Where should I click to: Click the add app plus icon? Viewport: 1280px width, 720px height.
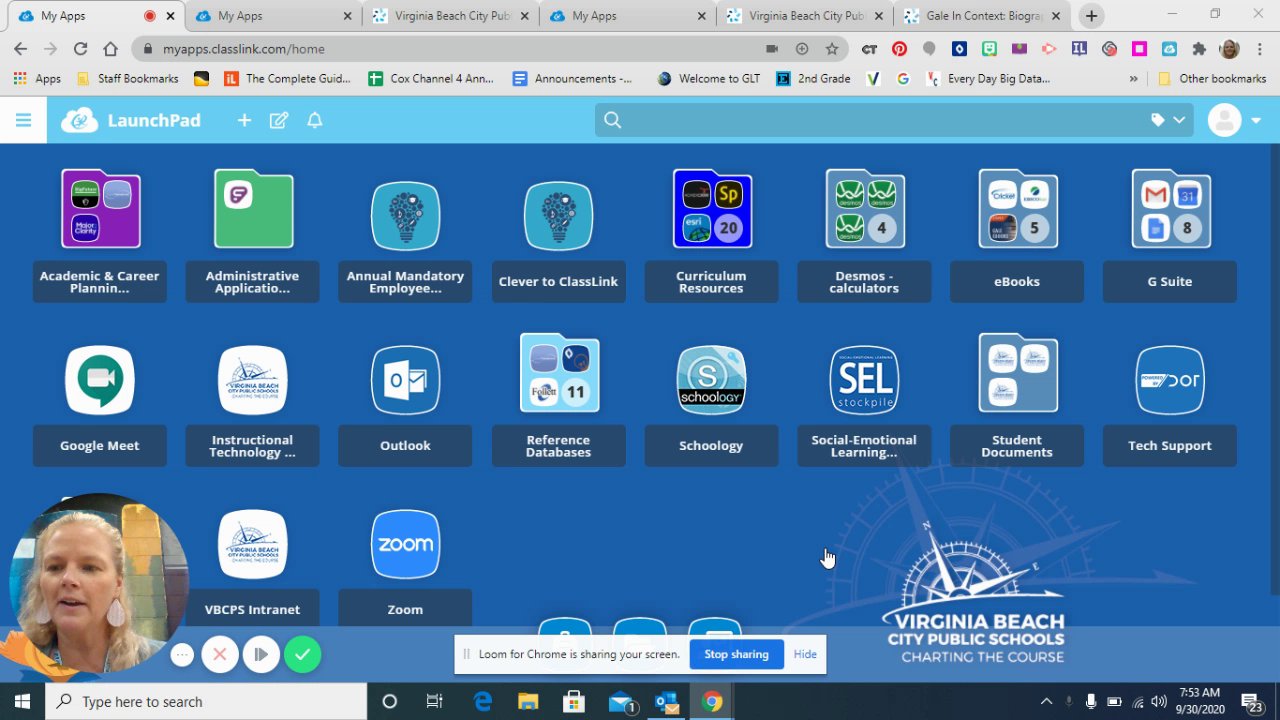[244, 120]
